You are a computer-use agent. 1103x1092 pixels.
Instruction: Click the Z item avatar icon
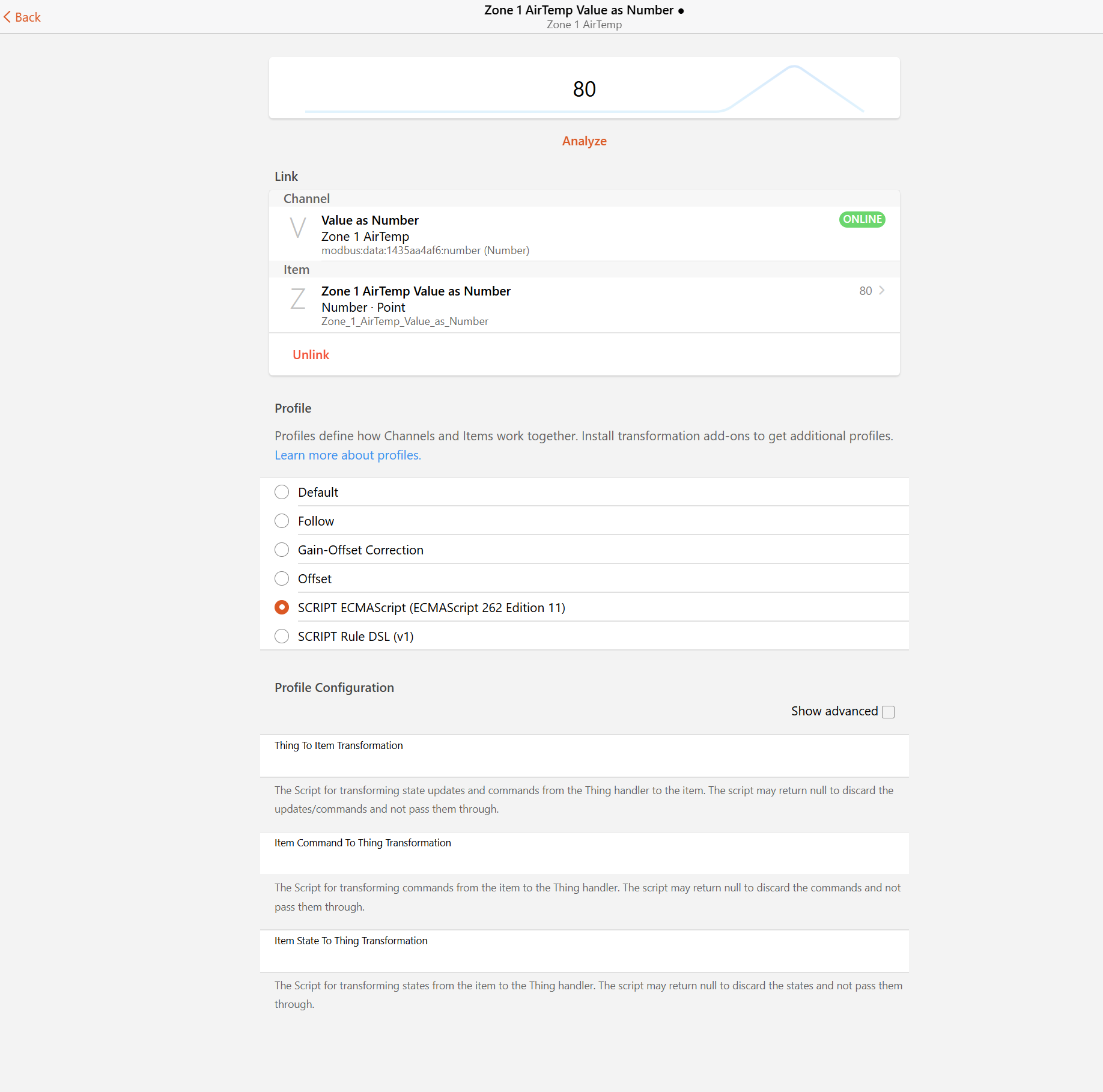297,299
